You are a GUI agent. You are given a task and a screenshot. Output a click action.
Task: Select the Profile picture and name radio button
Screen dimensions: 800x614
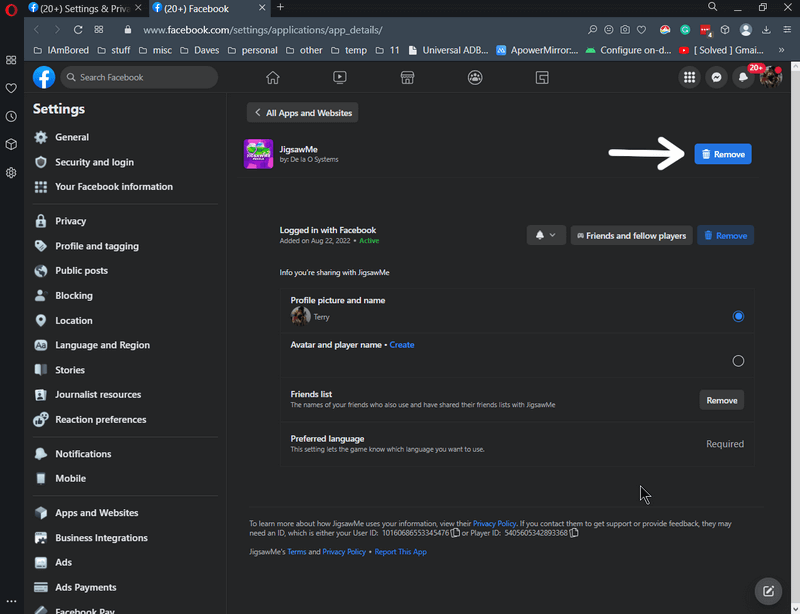tap(738, 316)
